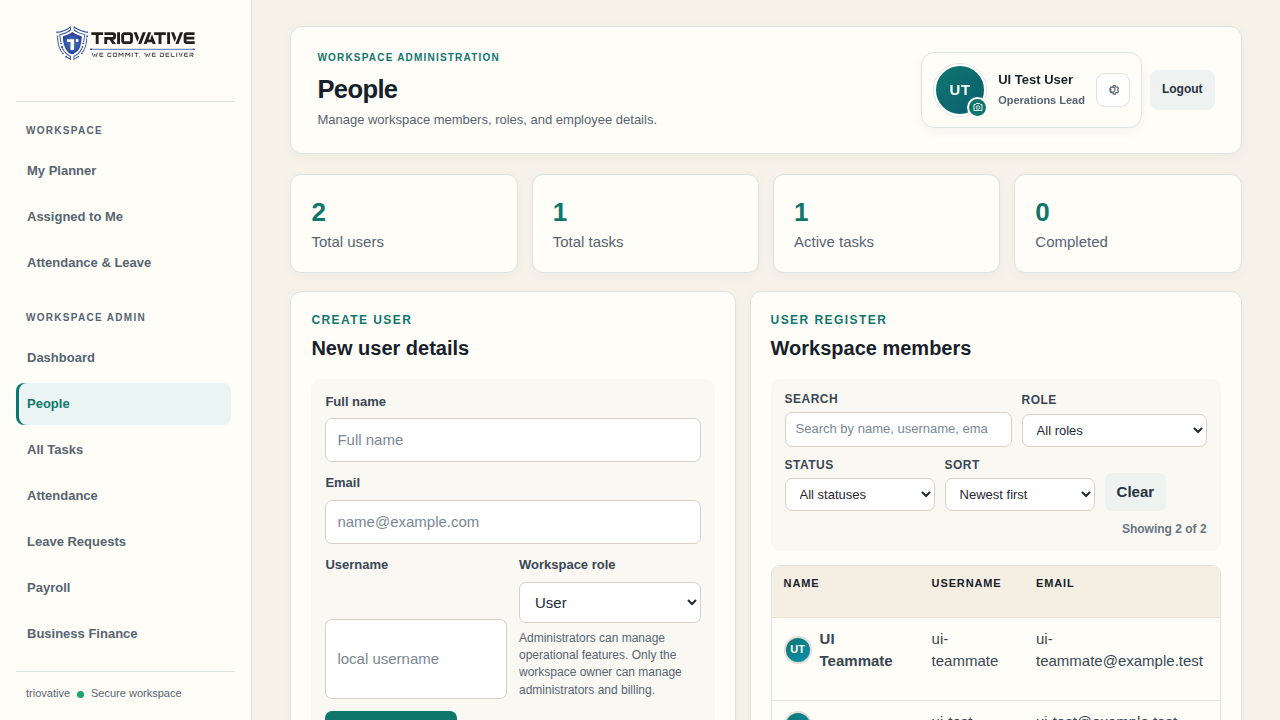The width and height of the screenshot is (1280, 720).
Task: Select People in the sidebar
Action: pos(124,404)
